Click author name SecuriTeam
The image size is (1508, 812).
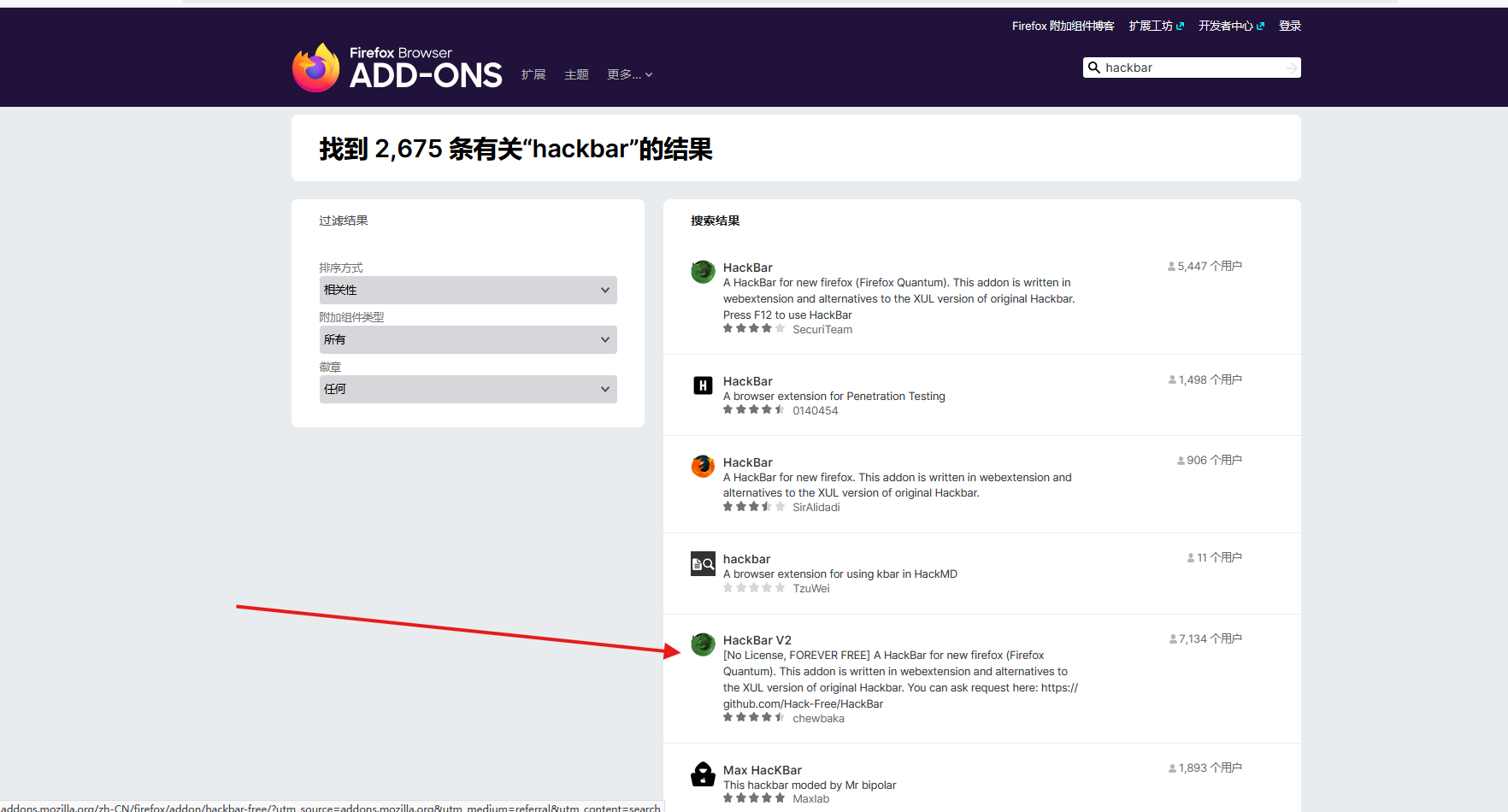[822, 329]
